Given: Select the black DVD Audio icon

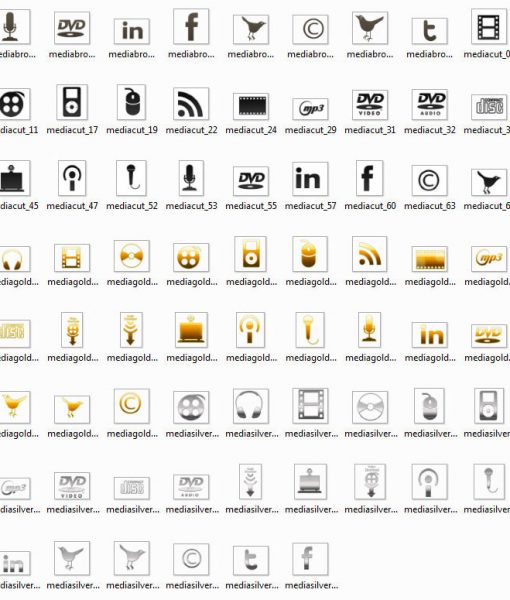Looking at the screenshot, I should (430, 105).
